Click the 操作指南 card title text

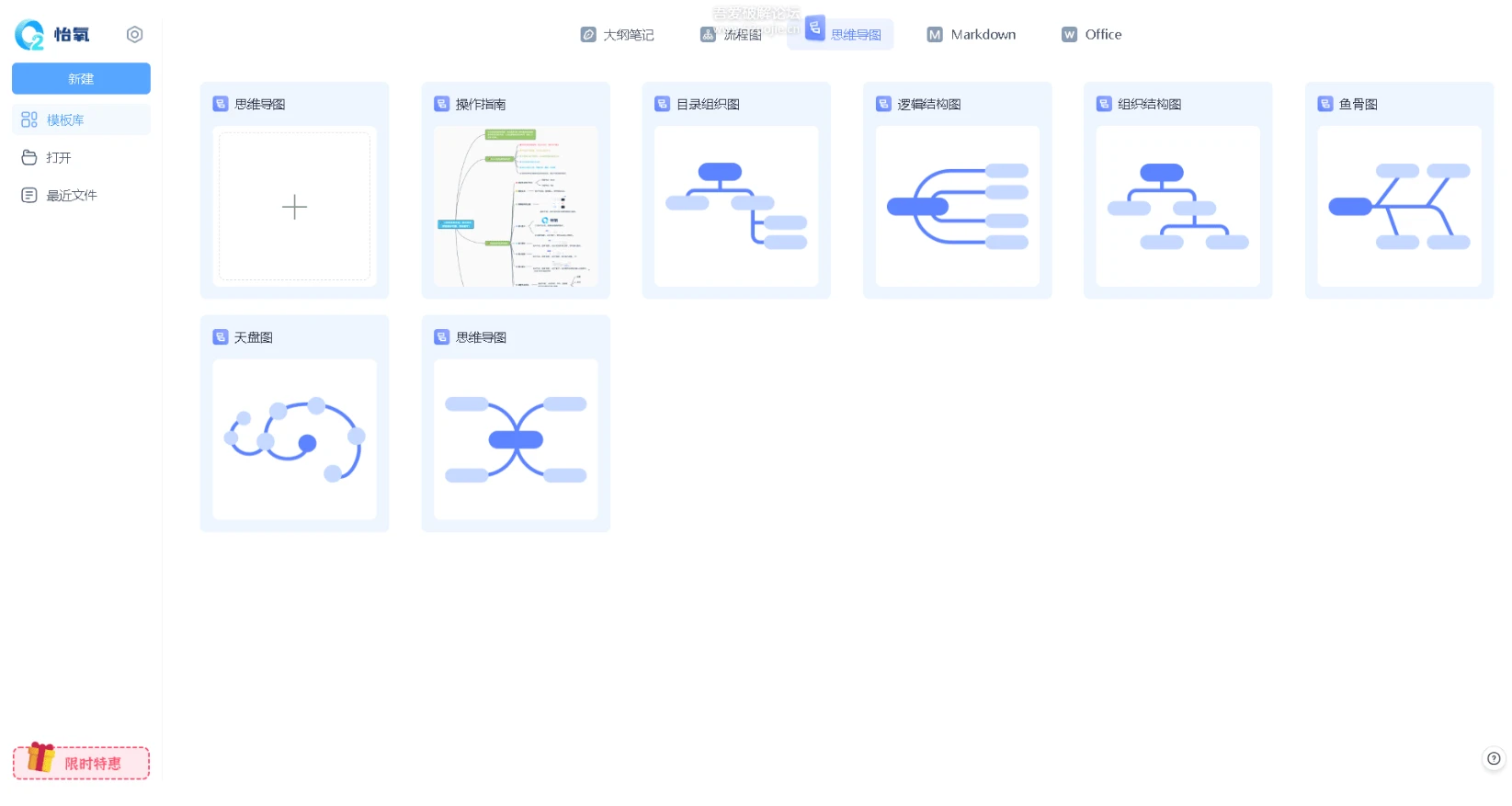point(481,104)
